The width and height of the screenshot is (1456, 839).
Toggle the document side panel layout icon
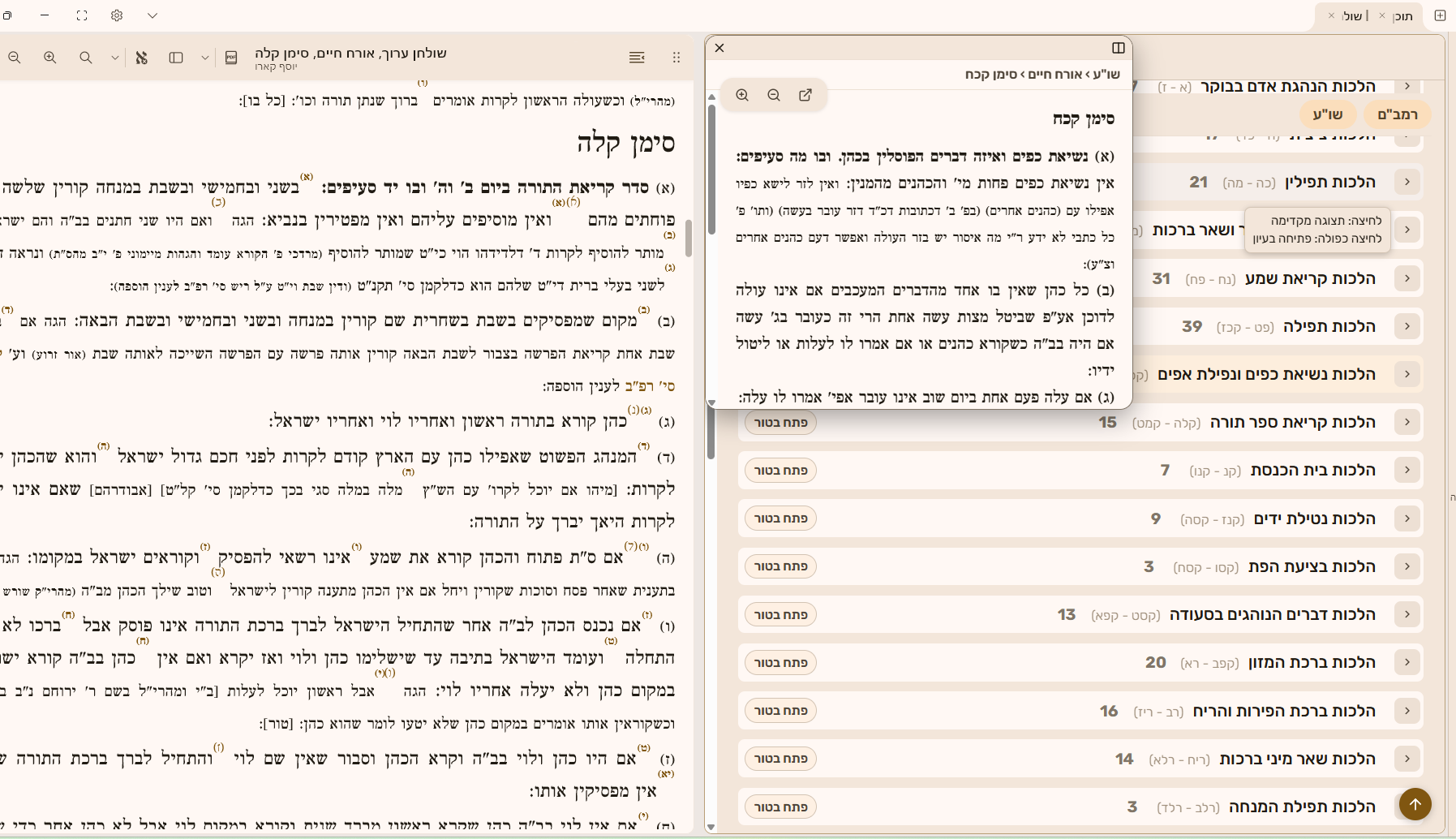coord(176,58)
